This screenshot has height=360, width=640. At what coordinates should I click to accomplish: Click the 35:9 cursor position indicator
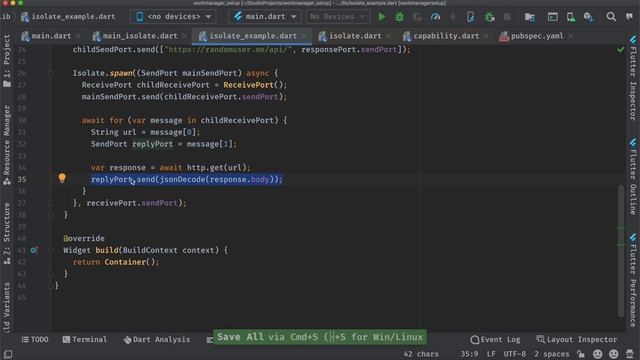click(469, 354)
